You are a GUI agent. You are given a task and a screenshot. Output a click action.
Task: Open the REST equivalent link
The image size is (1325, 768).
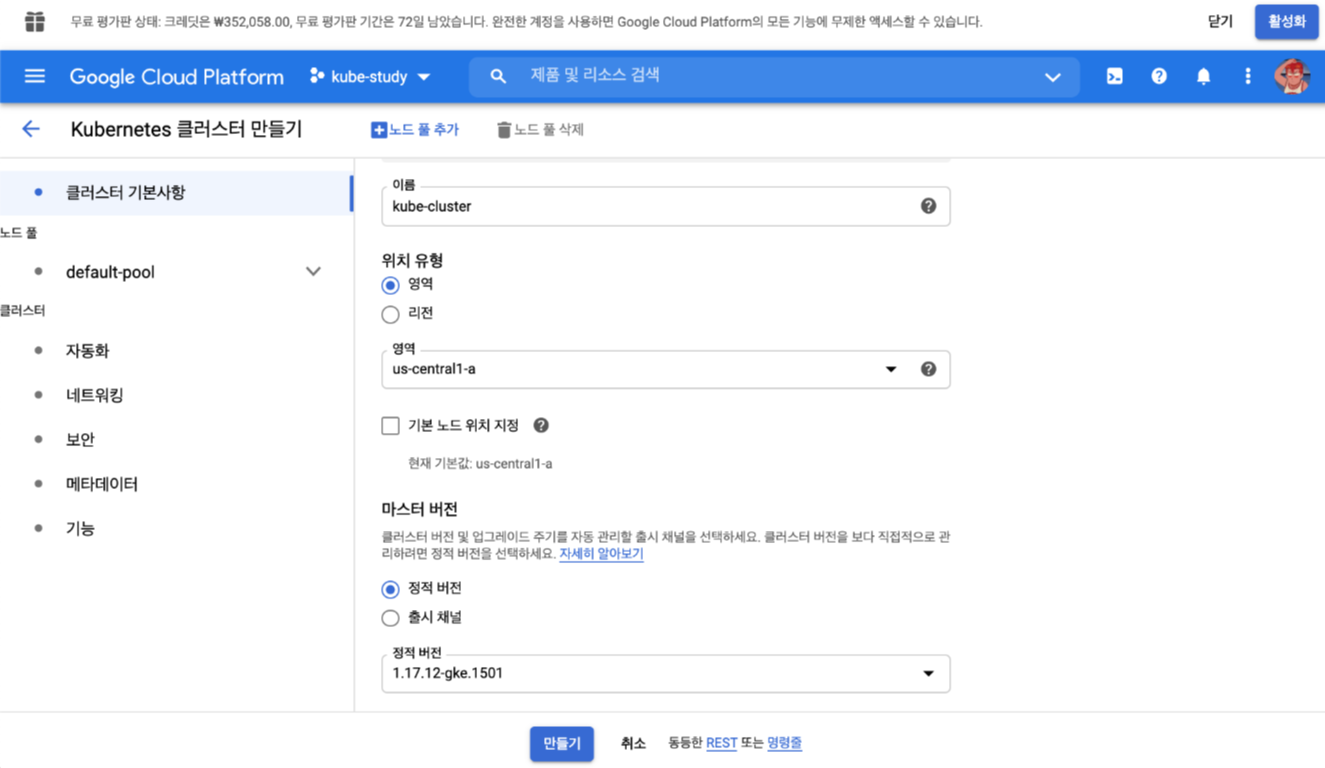pos(721,743)
